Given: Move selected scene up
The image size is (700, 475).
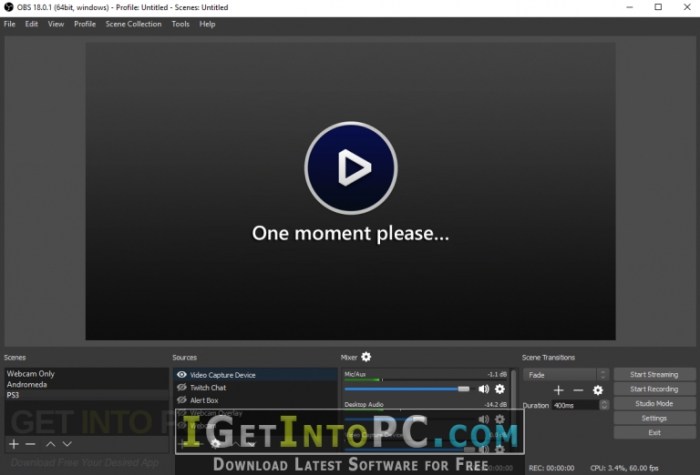Looking at the screenshot, I should (50, 444).
